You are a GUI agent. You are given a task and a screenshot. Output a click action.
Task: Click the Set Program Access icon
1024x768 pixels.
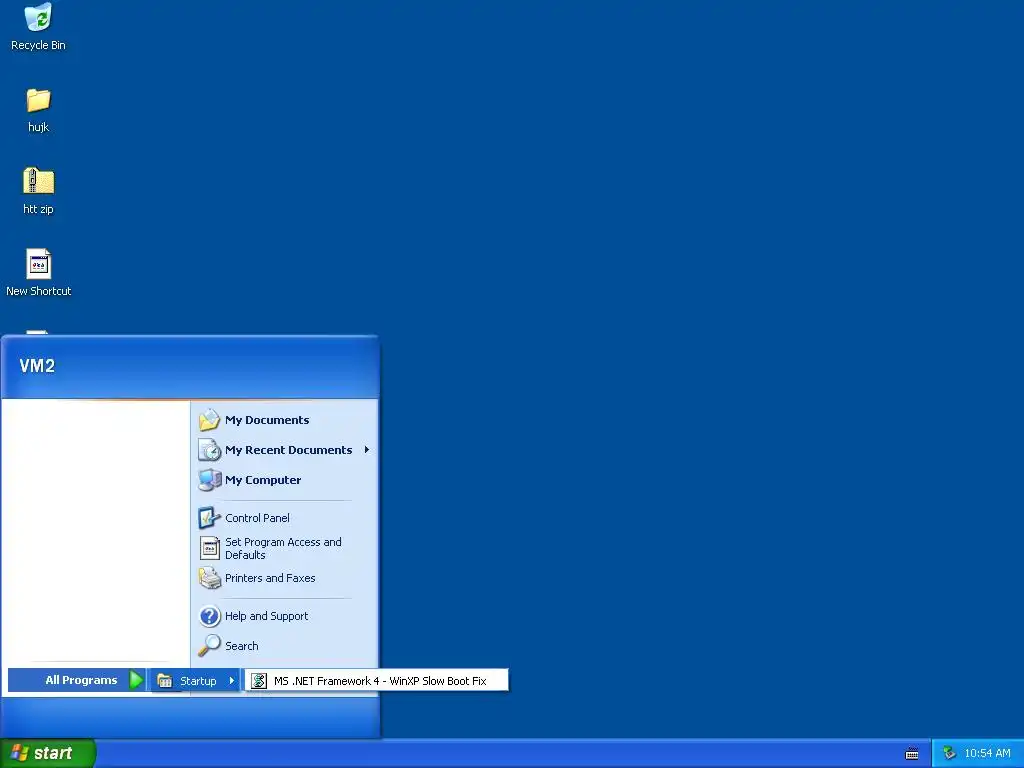[210, 548]
